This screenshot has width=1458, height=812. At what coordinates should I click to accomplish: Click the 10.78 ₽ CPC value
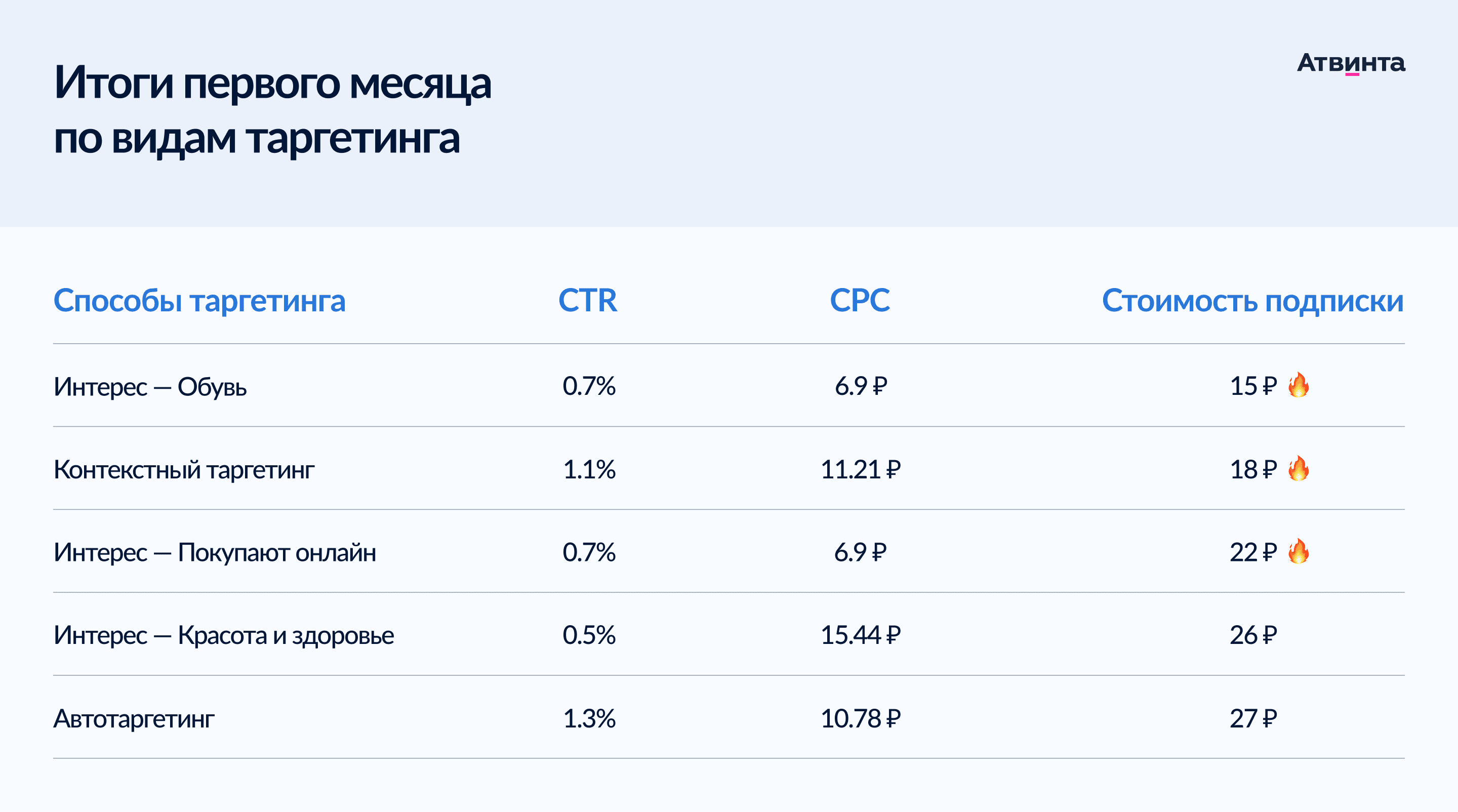click(860, 718)
